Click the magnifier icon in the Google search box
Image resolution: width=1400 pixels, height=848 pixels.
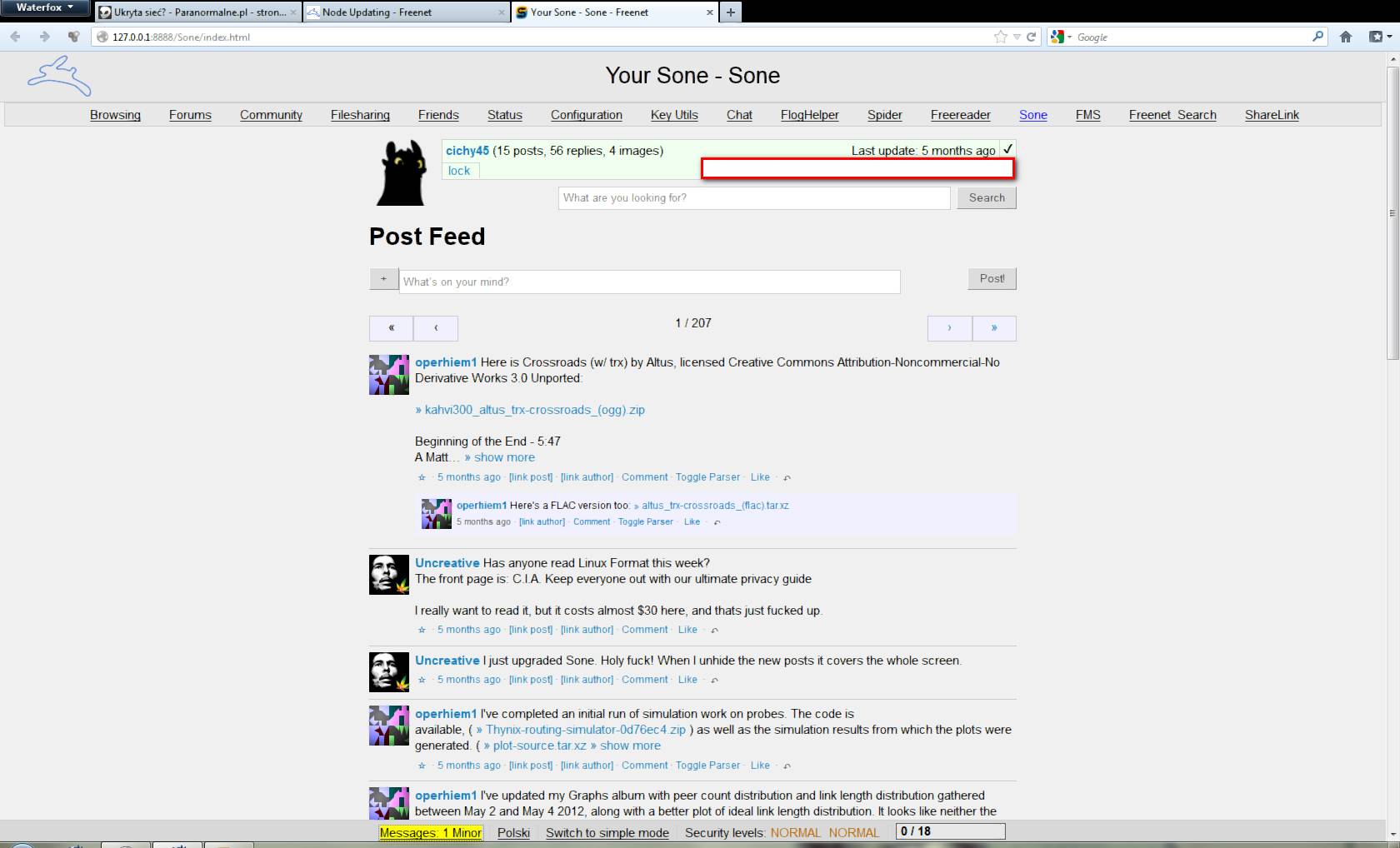(x=1317, y=36)
